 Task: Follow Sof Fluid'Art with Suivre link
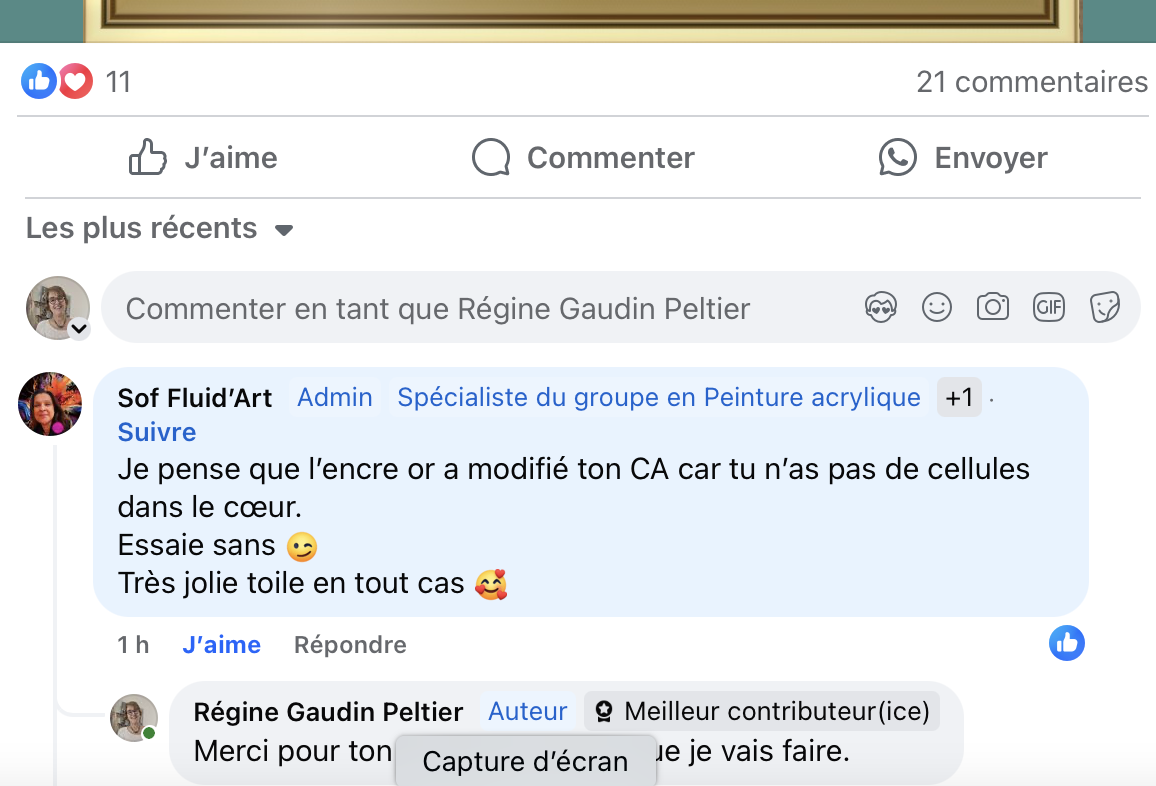(x=157, y=432)
